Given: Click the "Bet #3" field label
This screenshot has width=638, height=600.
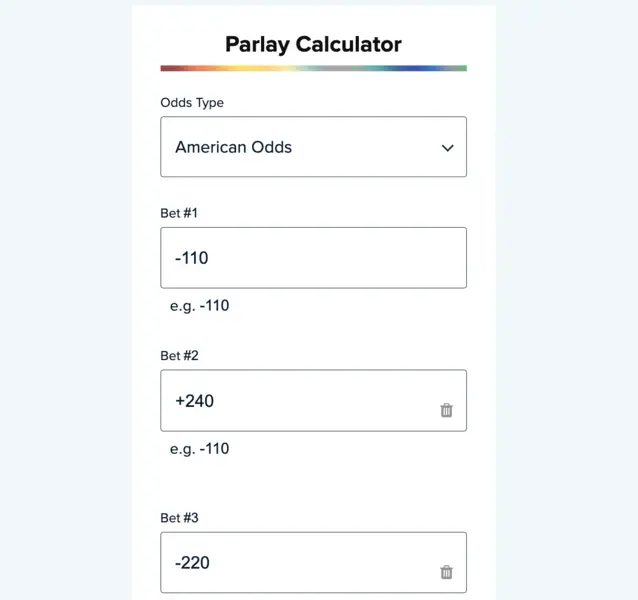Looking at the screenshot, I should (x=180, y=518).
